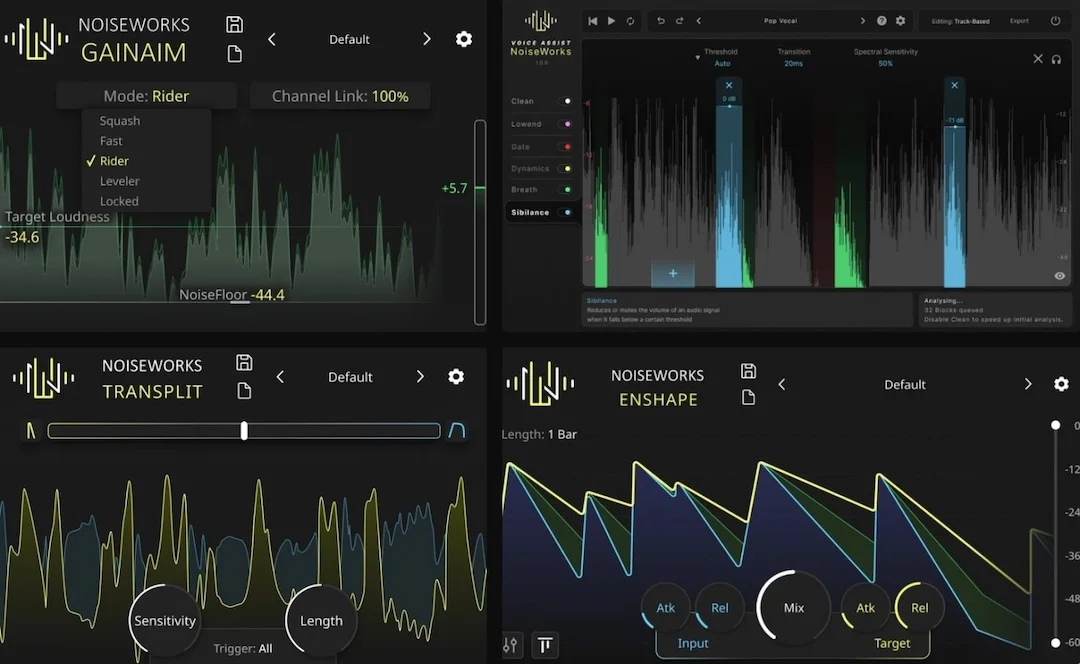Save preset in GainAim plugin
This screenshot has width=1080, height=664.
tap(234, 24)
